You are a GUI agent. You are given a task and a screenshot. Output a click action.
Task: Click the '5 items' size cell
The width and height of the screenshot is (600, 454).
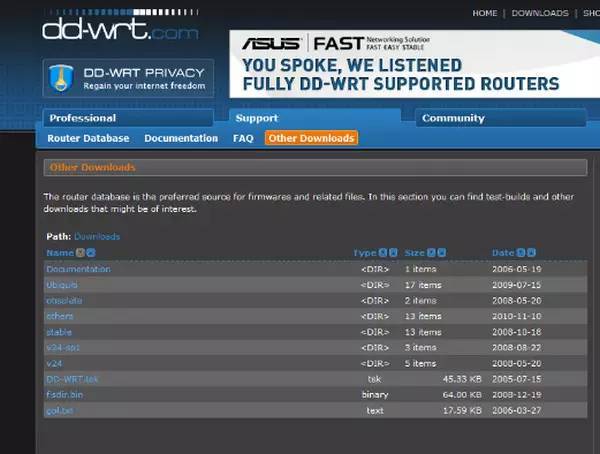(x=421, y=363)
